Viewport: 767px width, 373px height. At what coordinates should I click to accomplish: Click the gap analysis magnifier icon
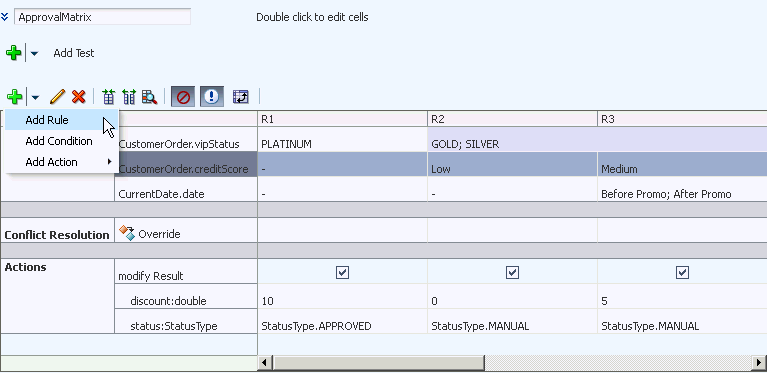pos(149,97)
